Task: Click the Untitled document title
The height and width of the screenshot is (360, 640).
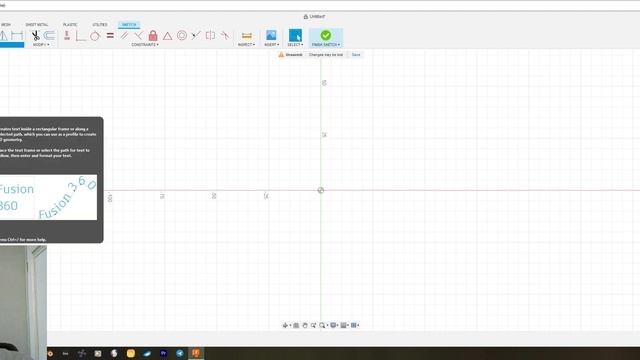Action: tap(317, 17)
